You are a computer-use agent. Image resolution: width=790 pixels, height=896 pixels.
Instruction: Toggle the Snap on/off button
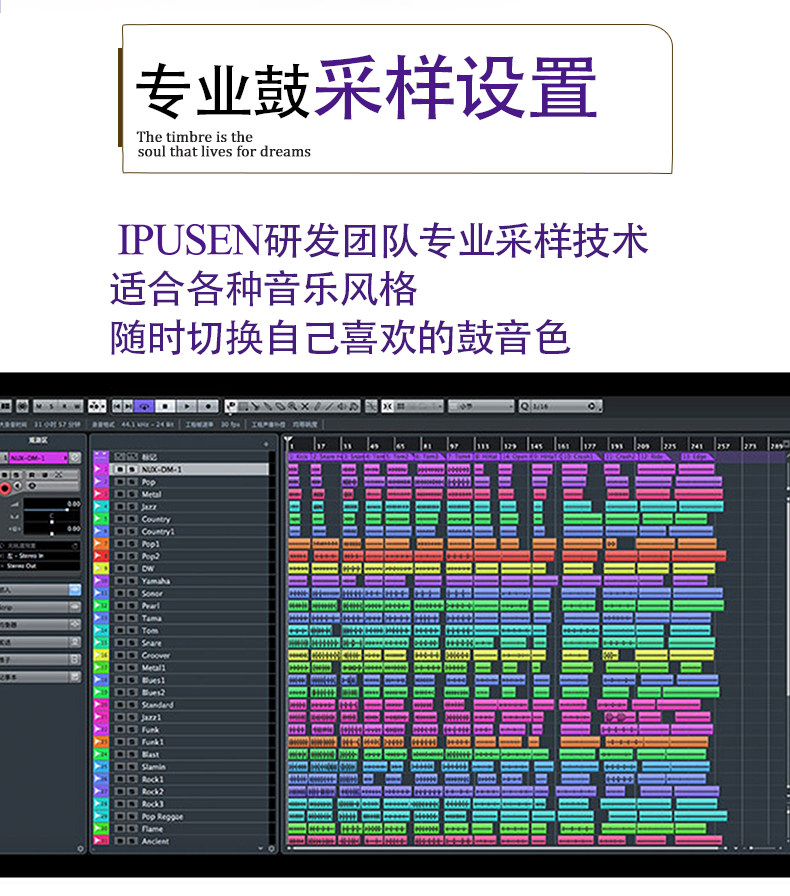click(x=388, y=406)
